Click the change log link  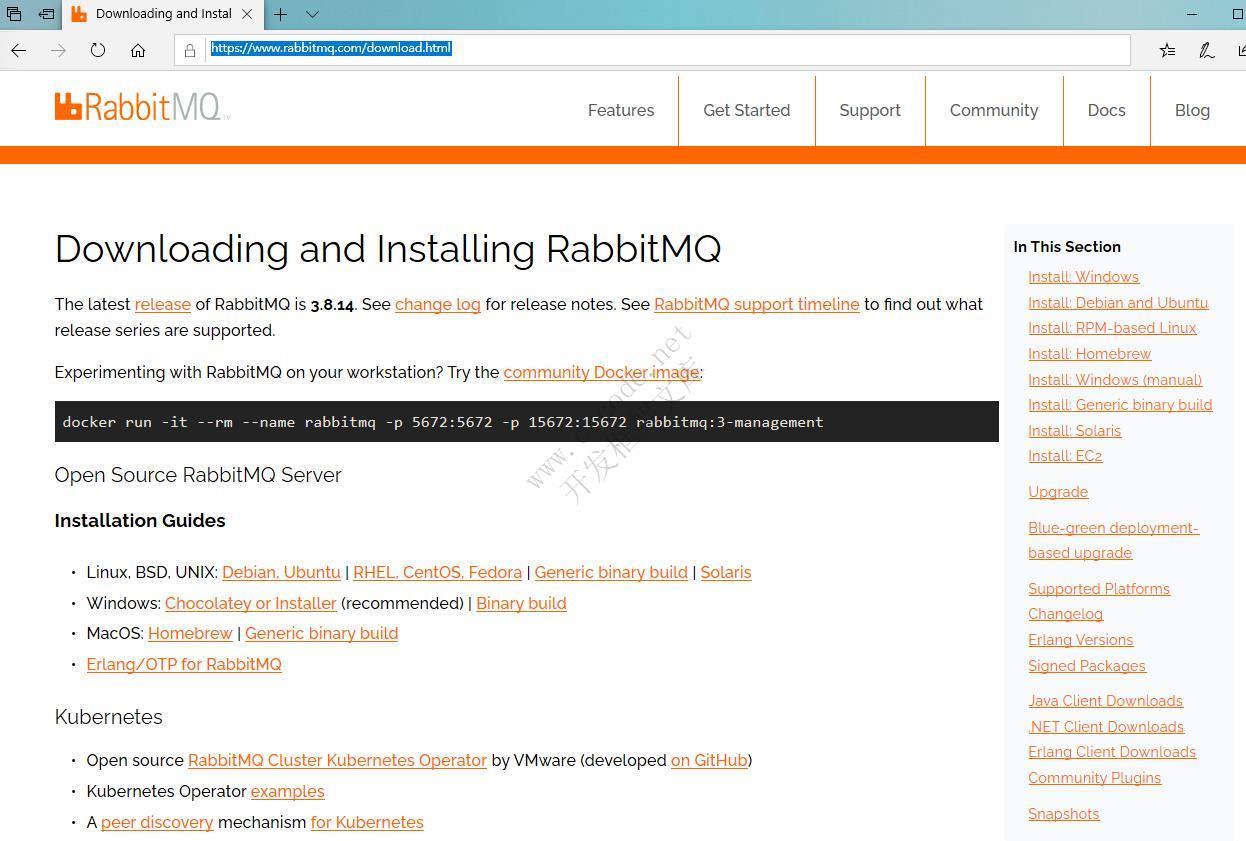click(x=437, y=304)
